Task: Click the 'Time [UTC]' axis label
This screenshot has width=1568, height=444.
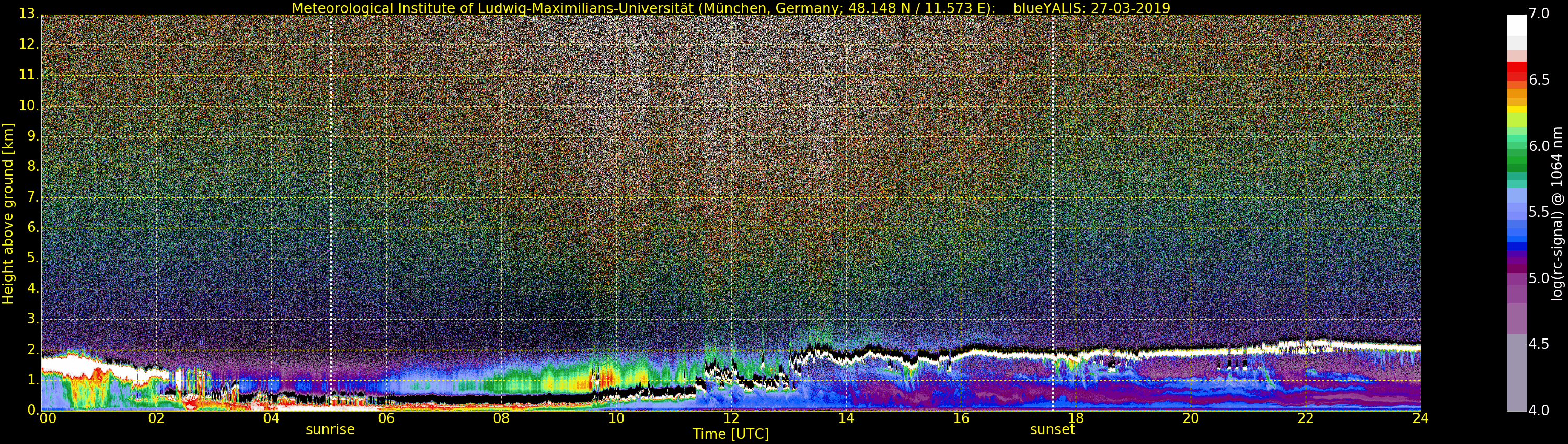Action: 731,434
